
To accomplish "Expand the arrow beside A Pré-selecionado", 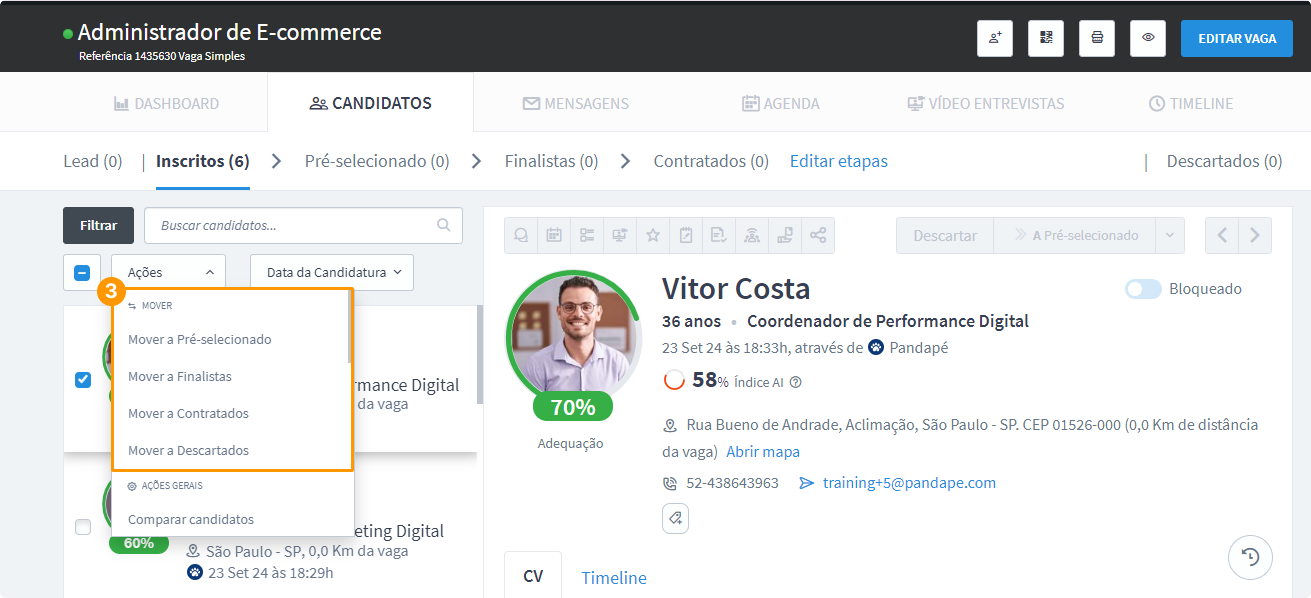I will pos(1169,236).
